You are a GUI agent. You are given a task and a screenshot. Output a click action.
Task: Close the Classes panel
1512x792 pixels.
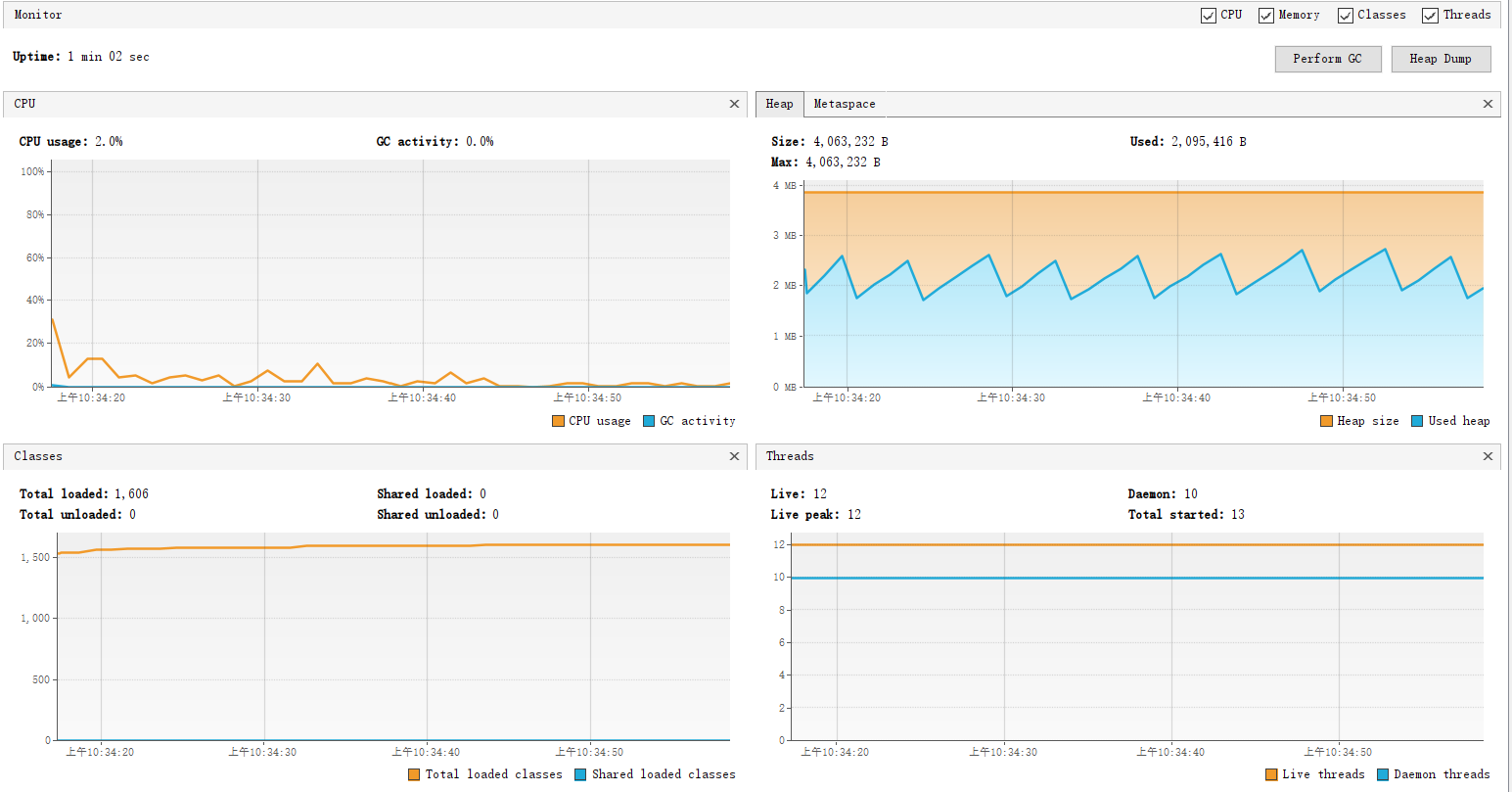pyautogui.click(x=735, y=456)
